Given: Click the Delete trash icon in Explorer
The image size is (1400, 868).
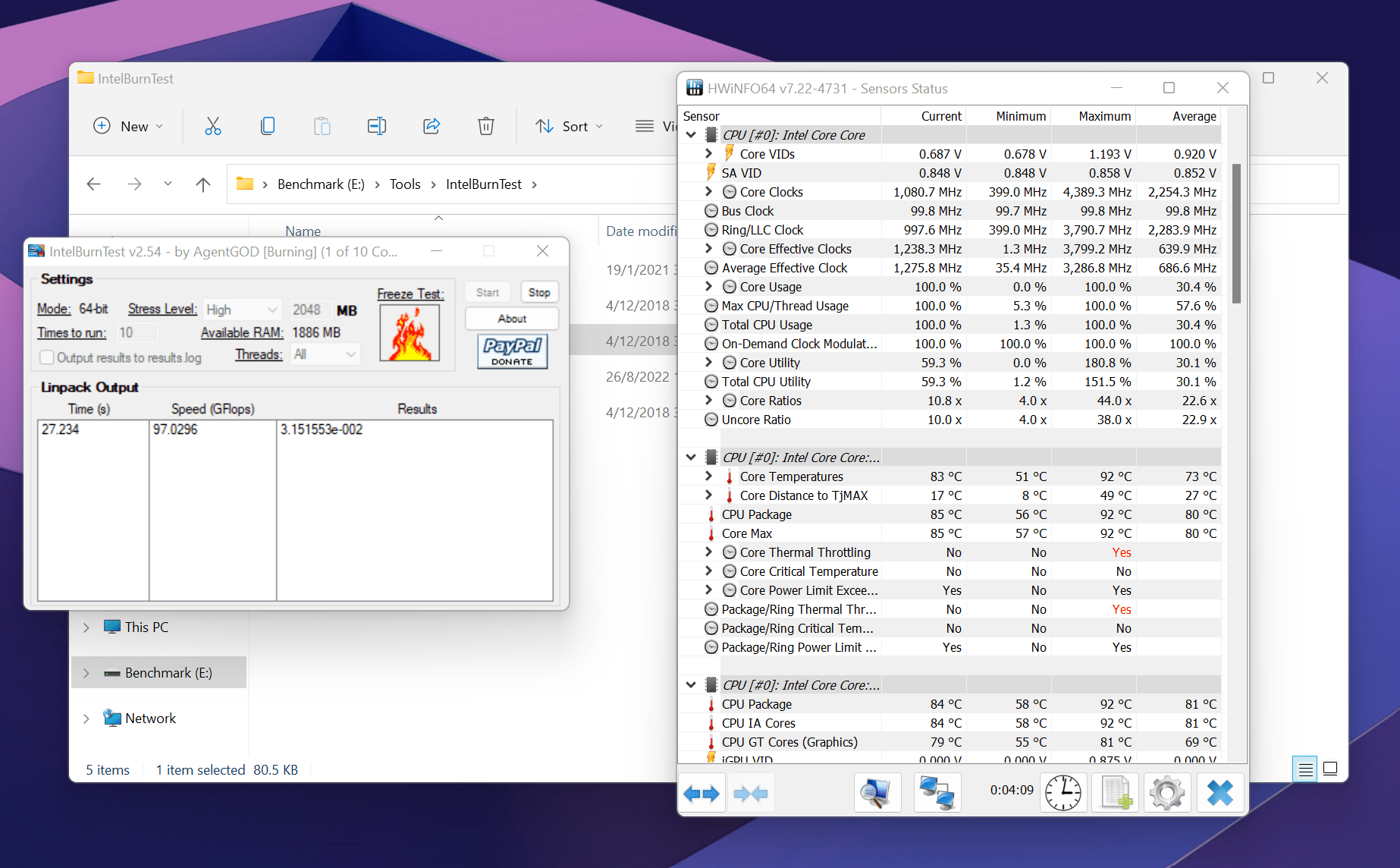Looking at the screenshot, I should tap(486, 126).
